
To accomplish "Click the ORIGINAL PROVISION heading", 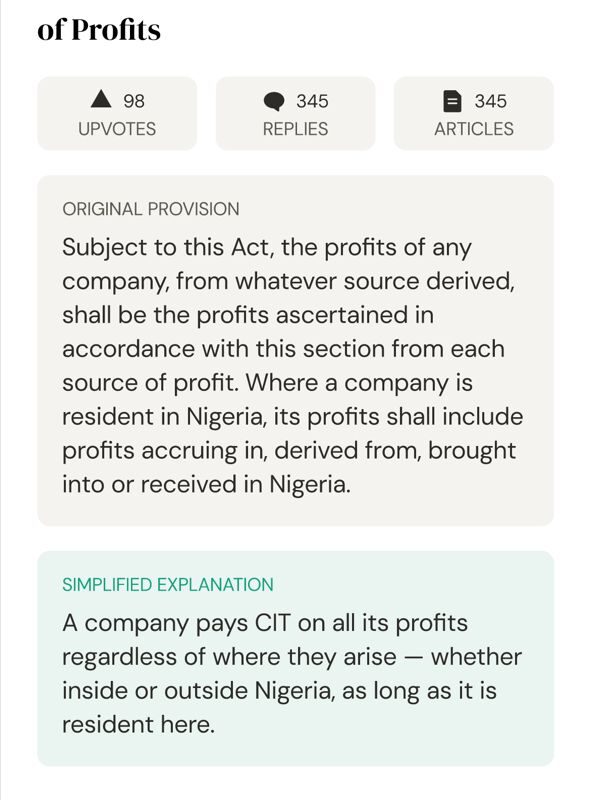I will click(151, 209).
